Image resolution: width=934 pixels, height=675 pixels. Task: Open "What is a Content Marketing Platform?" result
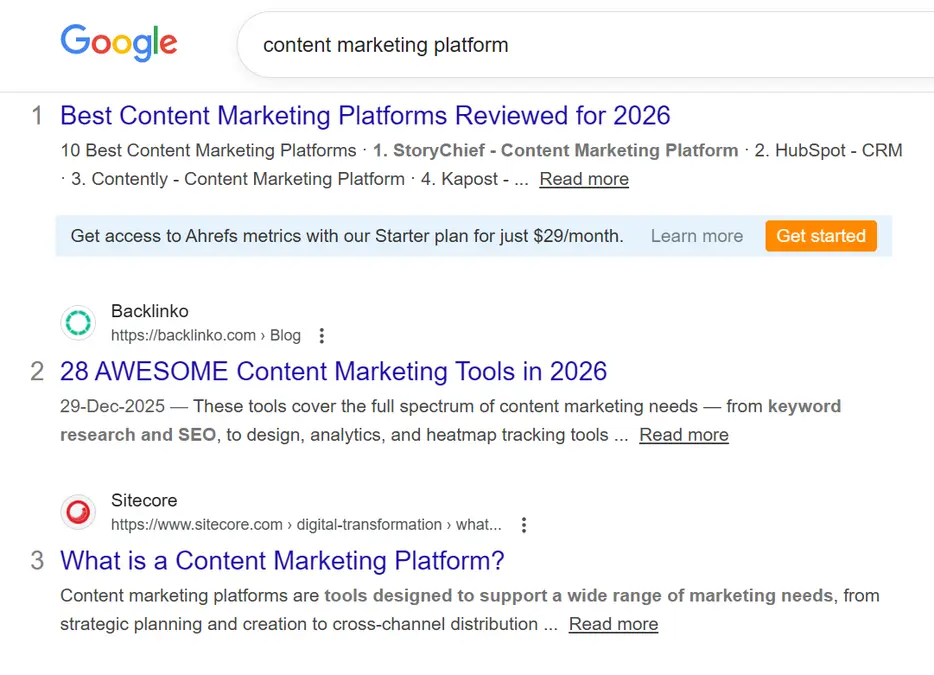click(x=282, y=560)
